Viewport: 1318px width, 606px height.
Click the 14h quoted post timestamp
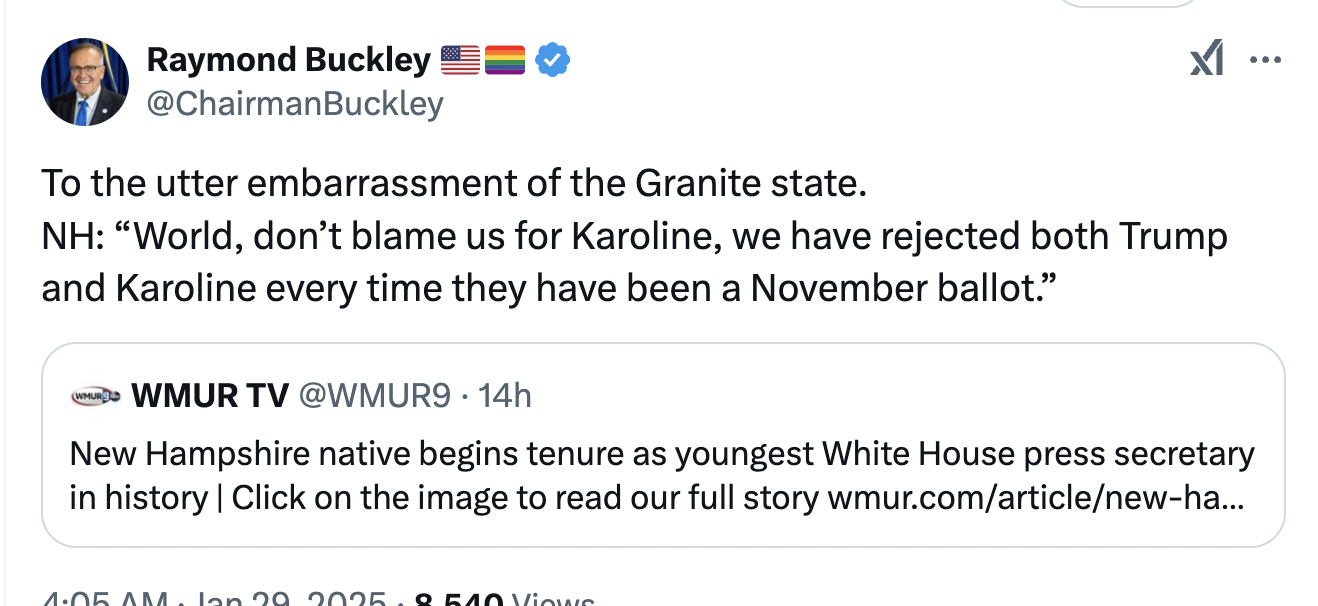pyautogui.click(x=505, y=397)
